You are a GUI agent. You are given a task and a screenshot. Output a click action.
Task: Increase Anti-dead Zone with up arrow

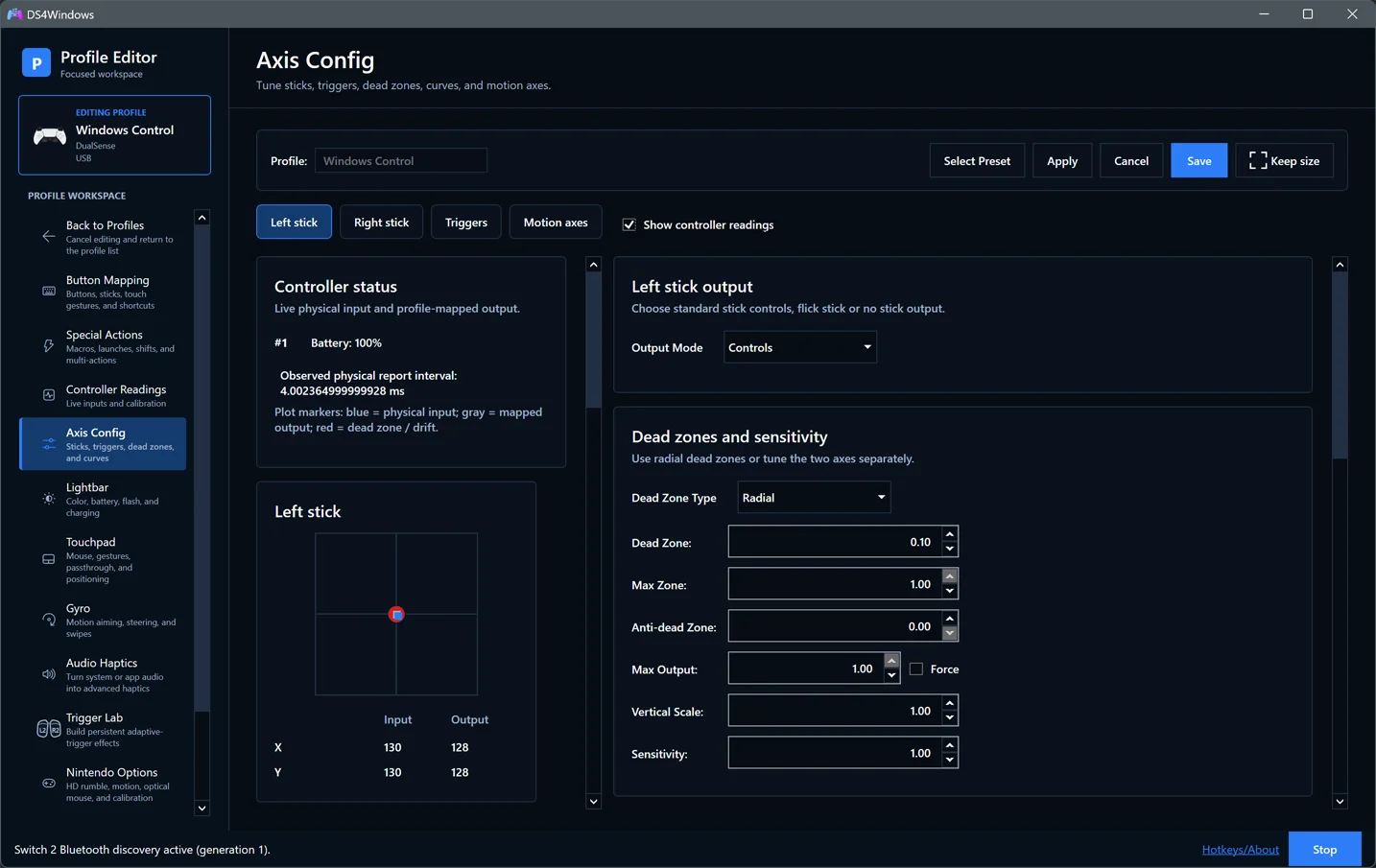pyautogui.click(x=949, y=619)
